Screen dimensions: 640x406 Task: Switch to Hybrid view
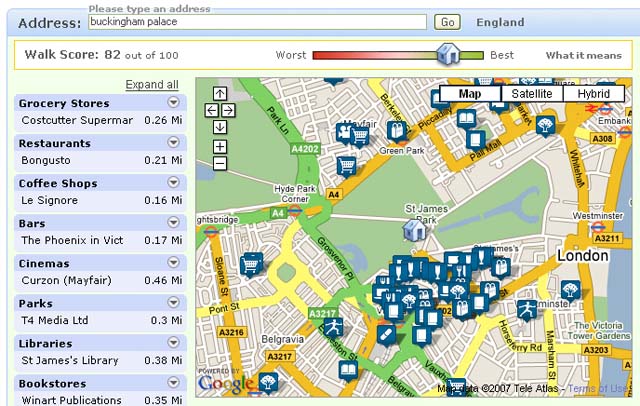coord(593,94)
